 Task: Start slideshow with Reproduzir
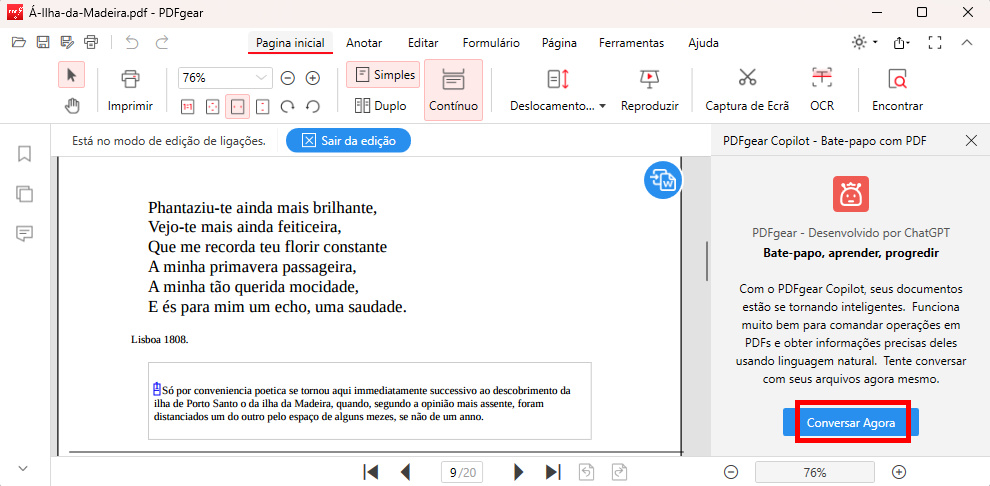649,90
